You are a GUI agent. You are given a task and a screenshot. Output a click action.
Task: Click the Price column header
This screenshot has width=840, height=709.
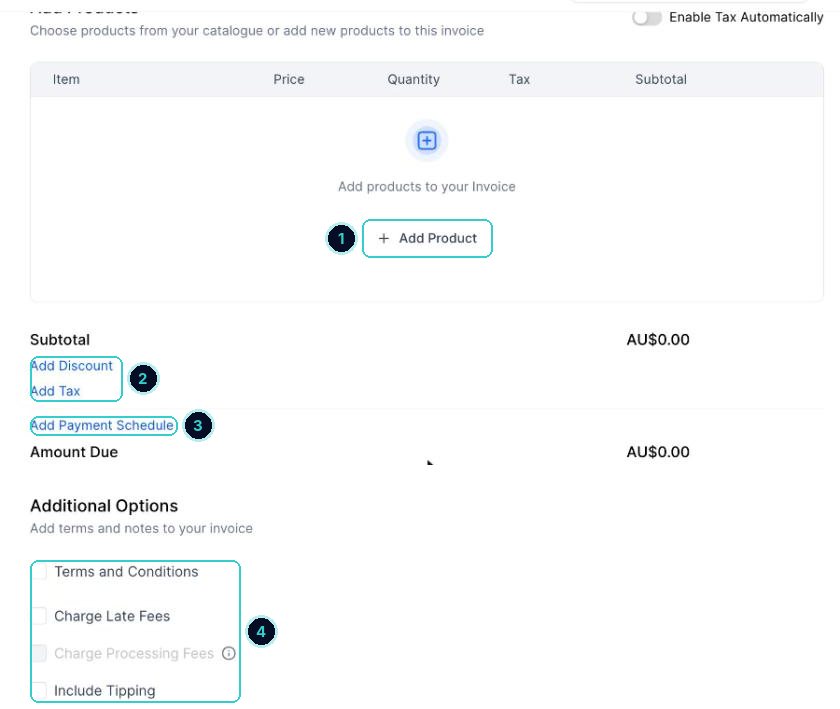pos(289,79)
